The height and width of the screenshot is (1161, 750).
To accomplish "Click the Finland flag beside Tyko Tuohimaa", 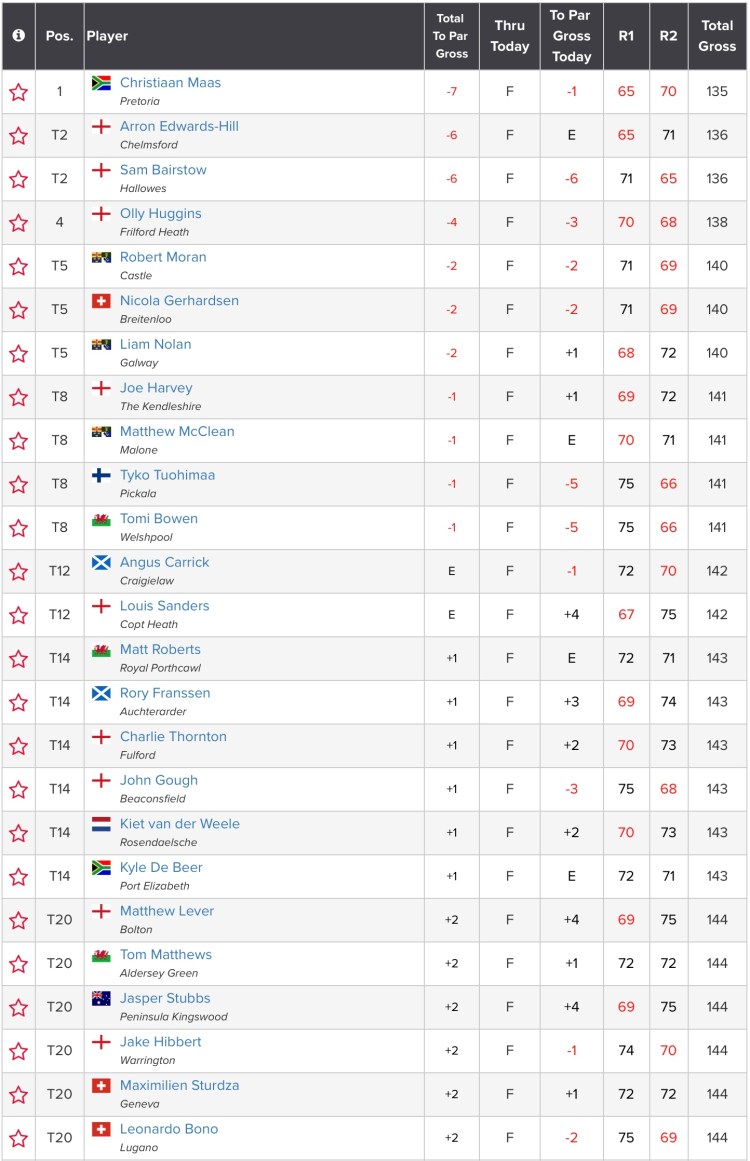I will [x=101, y=475].
